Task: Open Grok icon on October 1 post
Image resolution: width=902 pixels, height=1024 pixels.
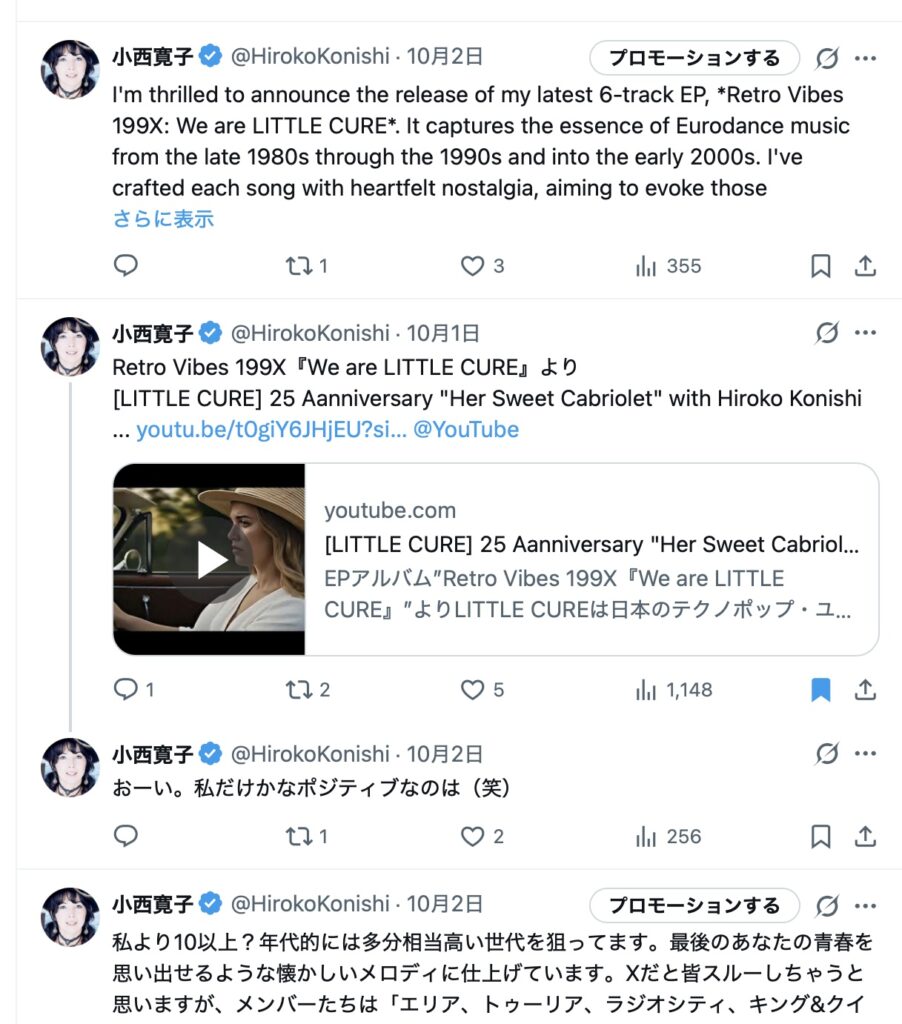Action: (x=827, y=333)
